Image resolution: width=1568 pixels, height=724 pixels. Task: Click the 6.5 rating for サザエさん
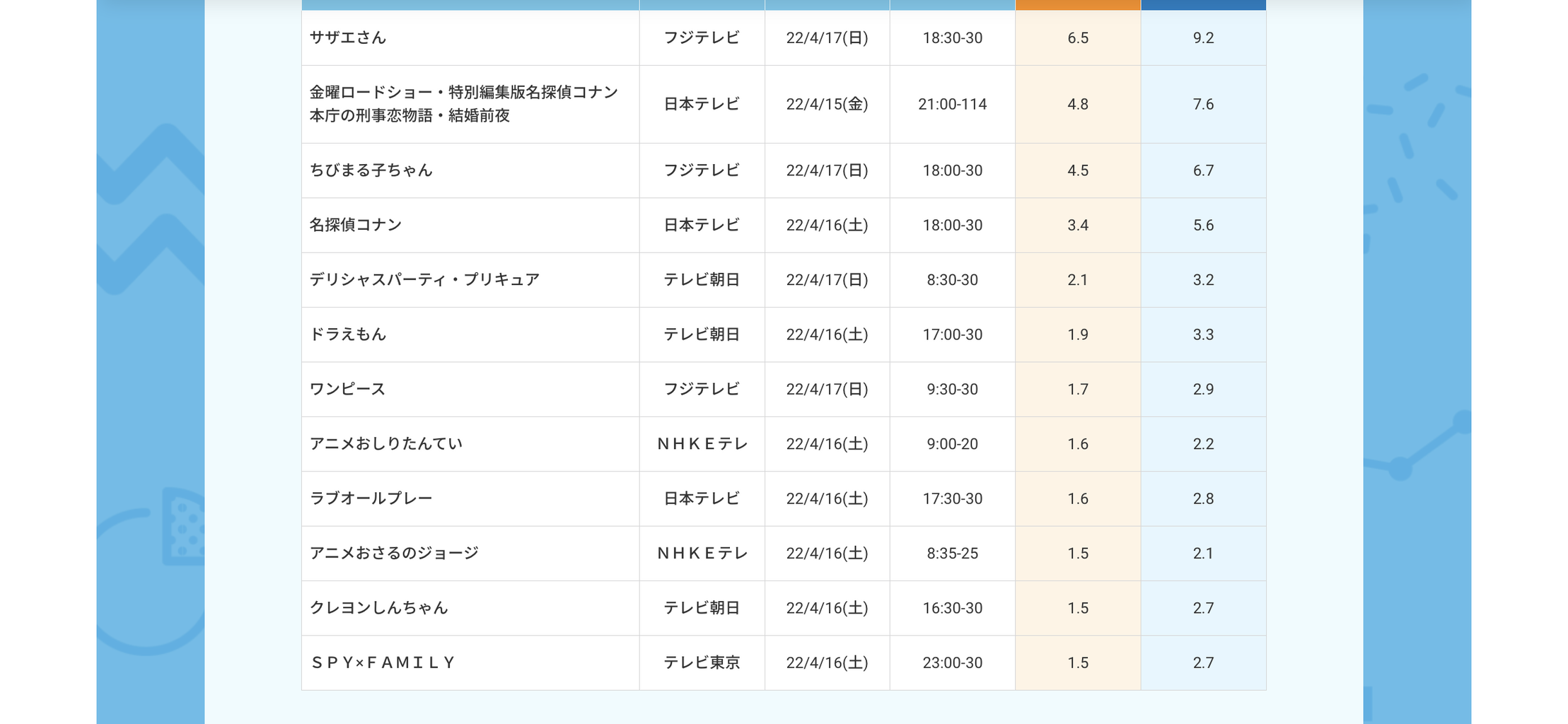(1078, 37)
